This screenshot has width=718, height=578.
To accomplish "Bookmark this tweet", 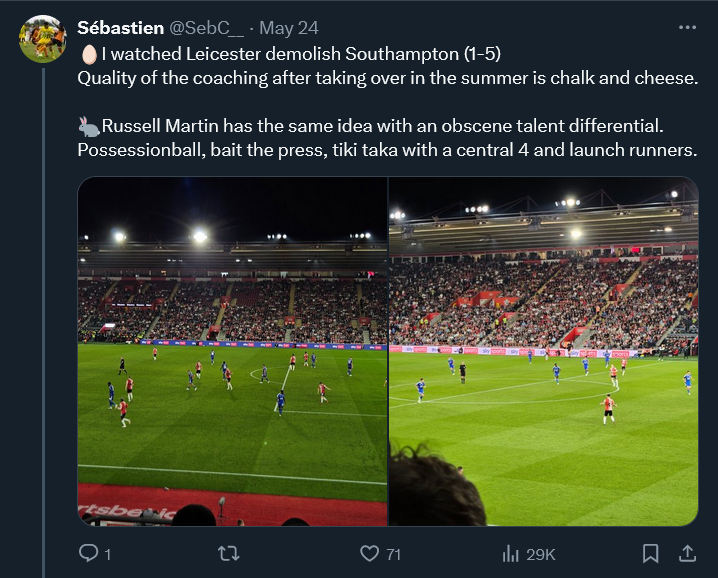I will coord(650,553).
